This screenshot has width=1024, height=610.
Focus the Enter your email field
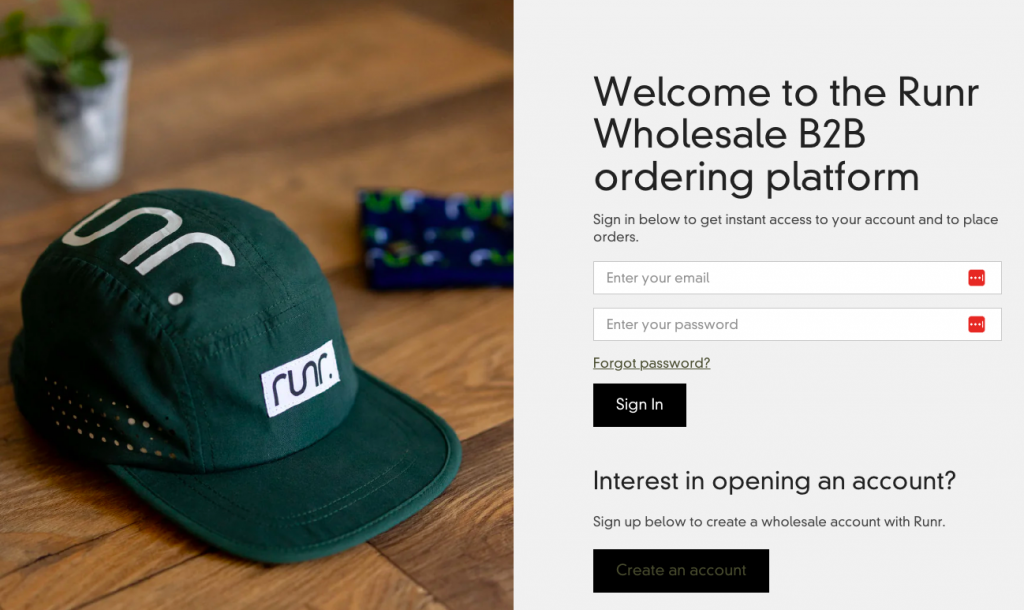tap(797, 278)
